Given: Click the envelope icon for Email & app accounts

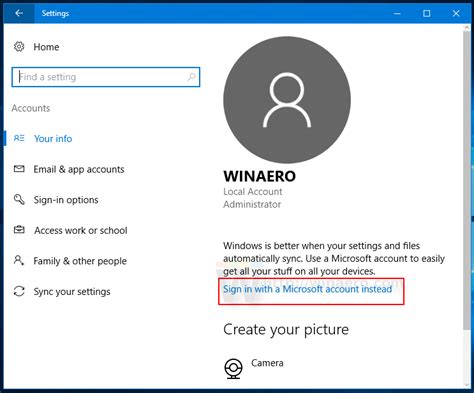Looking at the screenshot, I should (19, 169).
